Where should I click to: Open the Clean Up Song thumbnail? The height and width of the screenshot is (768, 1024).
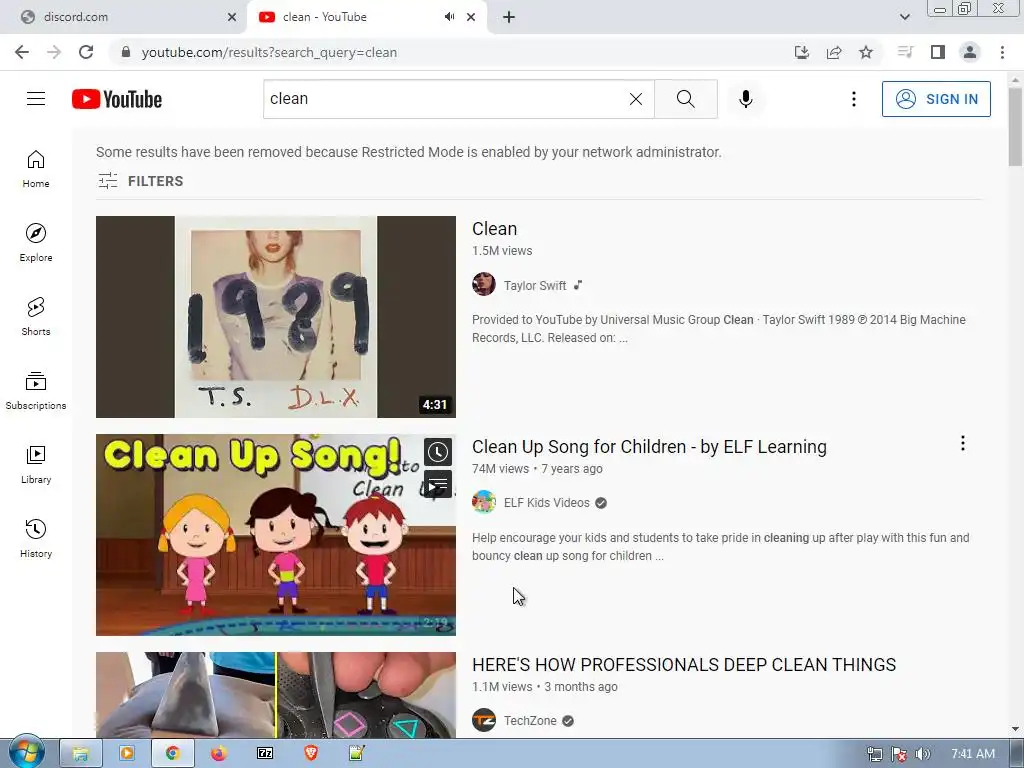[x=276, y=535]
